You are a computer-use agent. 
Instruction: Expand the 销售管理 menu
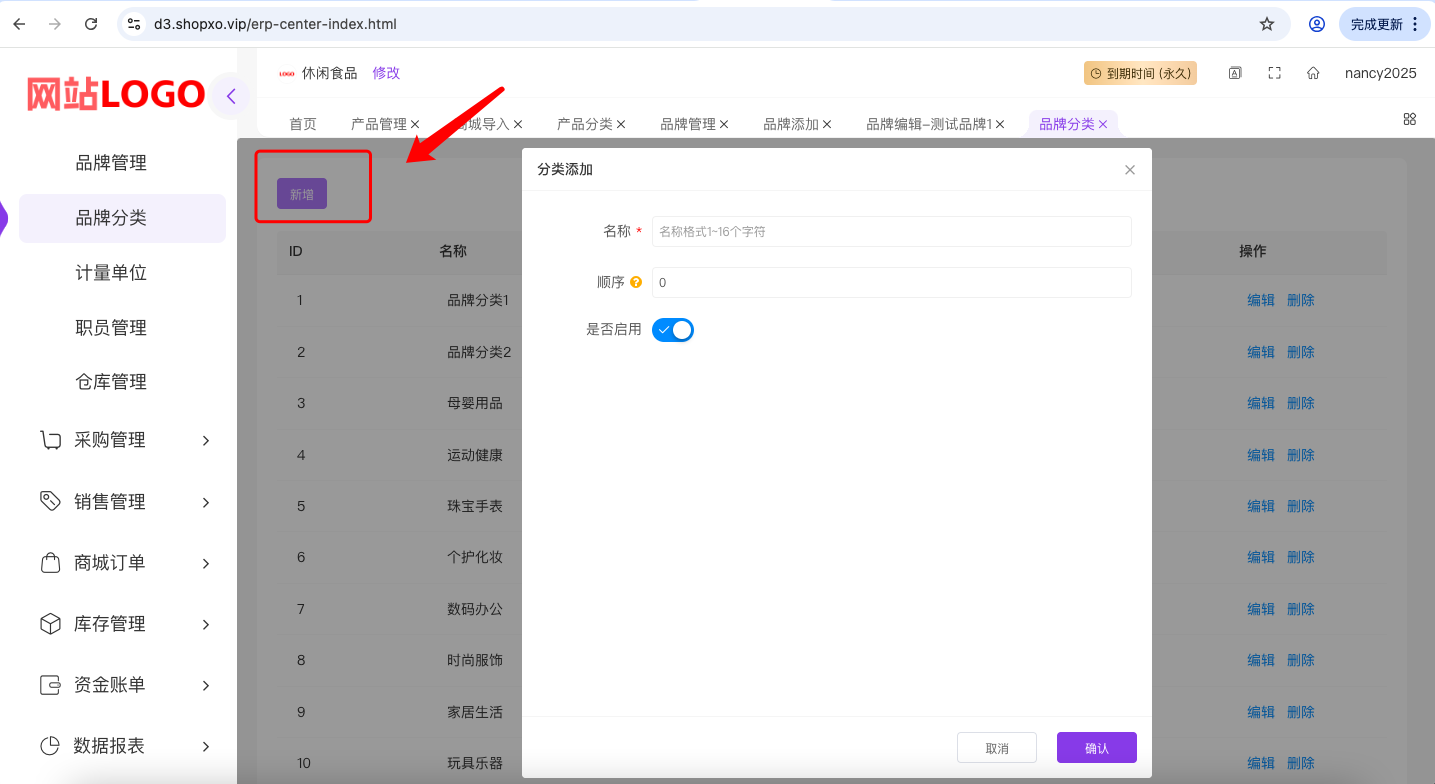click(x=126, y=502)
